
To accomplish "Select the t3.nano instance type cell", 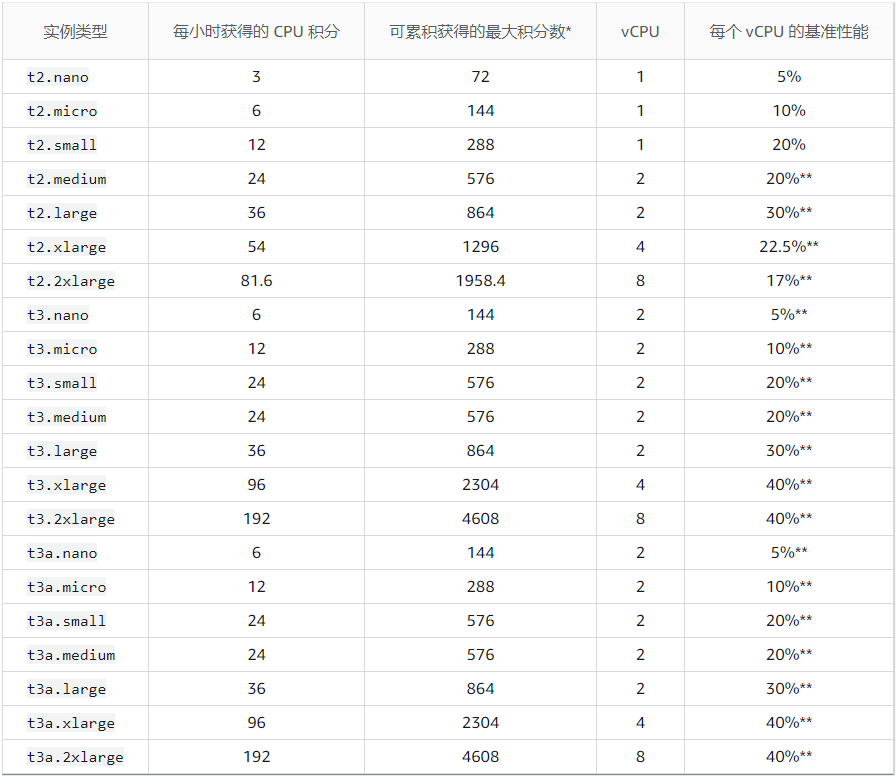I will (58, 315).
